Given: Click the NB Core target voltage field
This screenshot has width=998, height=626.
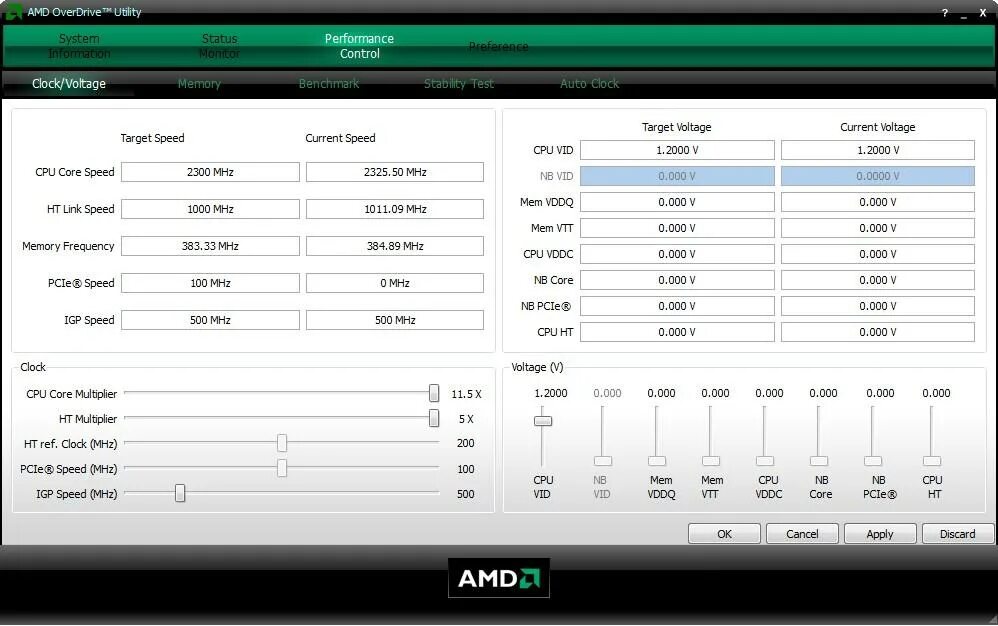Looking at the screenshot, I should point(677,280).
